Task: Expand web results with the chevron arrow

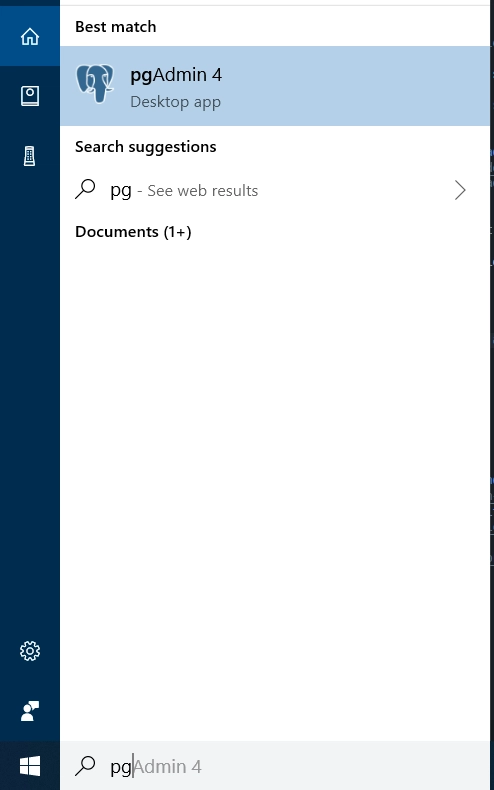Action: 460,190
